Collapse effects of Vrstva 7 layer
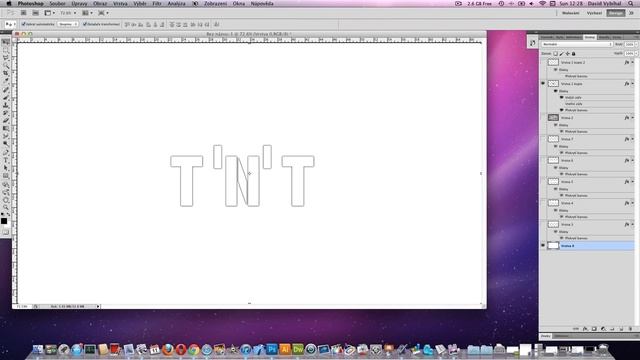This screenshot has width=640, height=360. pyautogui.click(x=633, y=139)
